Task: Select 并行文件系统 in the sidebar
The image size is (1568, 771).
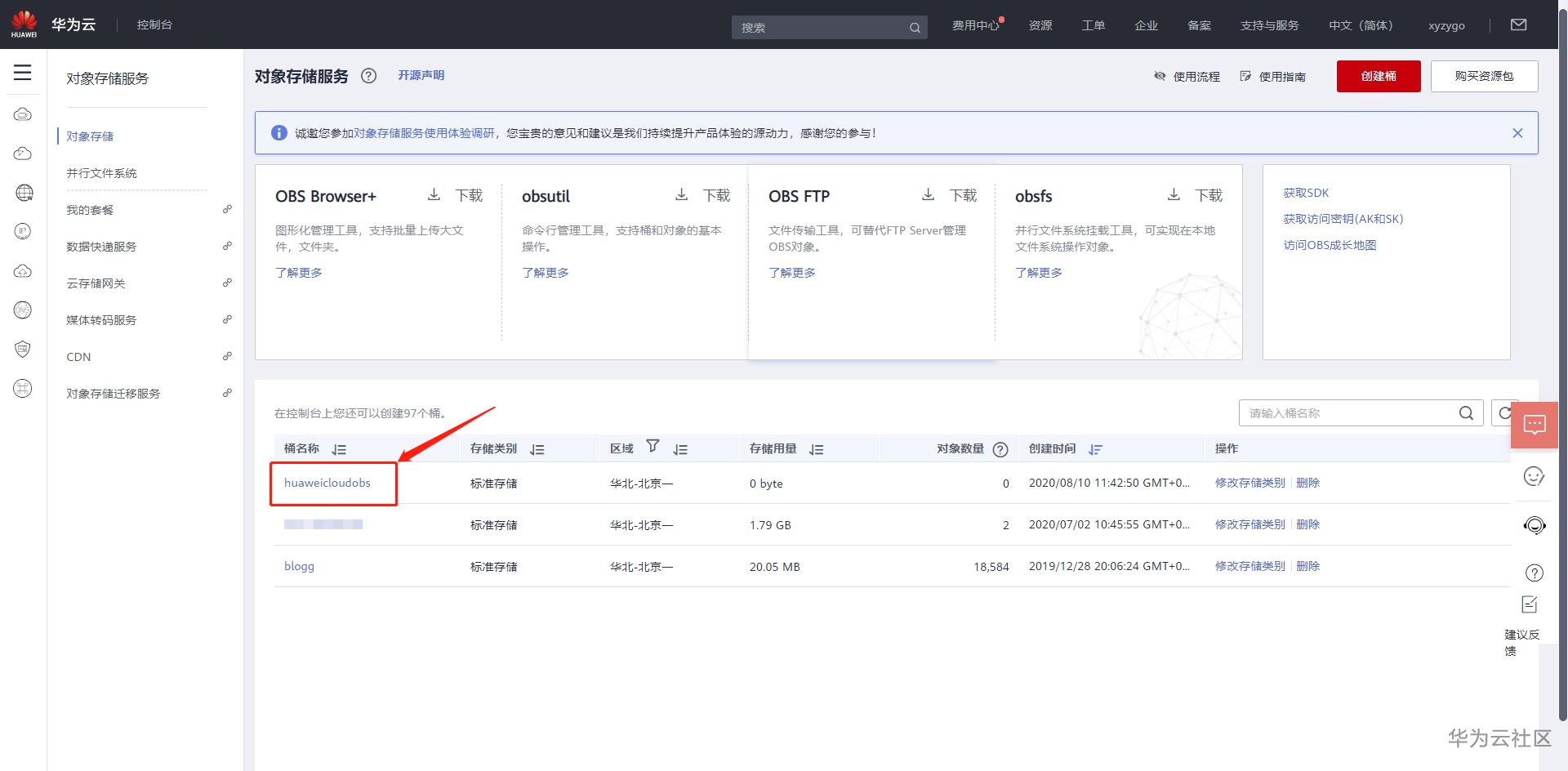Action: 101,173
